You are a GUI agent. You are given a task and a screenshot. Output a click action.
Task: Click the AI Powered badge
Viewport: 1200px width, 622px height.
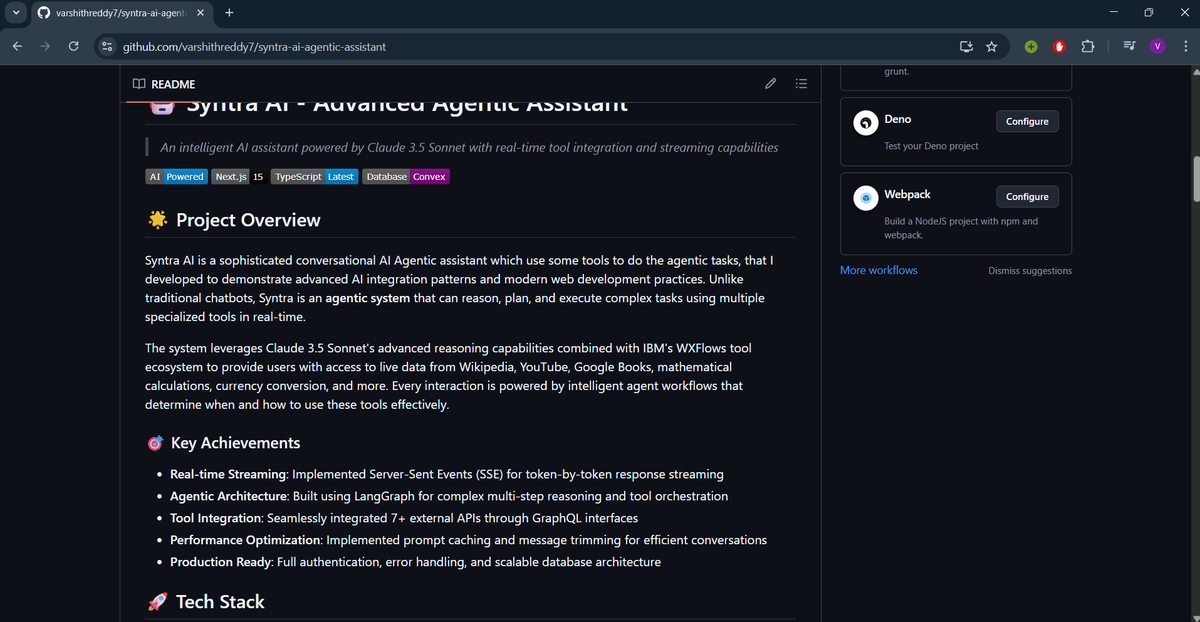pos(176,176)
